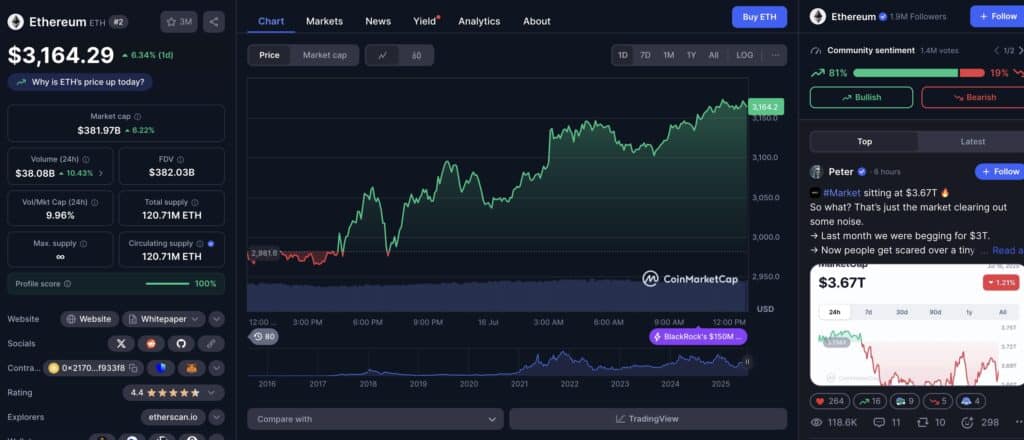1024x440 pixels.
Task: Repost Peter's post
Action: pos(931,422)
